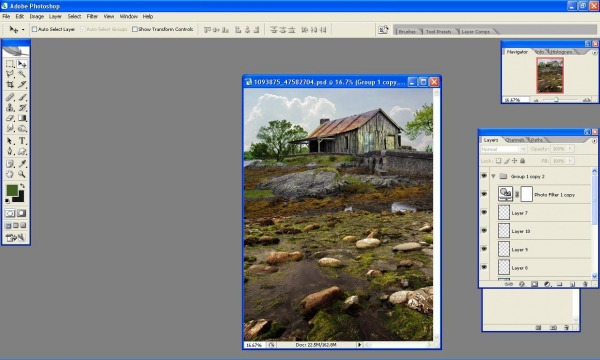600x360 pixels.
Task: Select the Pen tool
Action: pyautogui.click(x=10, y=151)
